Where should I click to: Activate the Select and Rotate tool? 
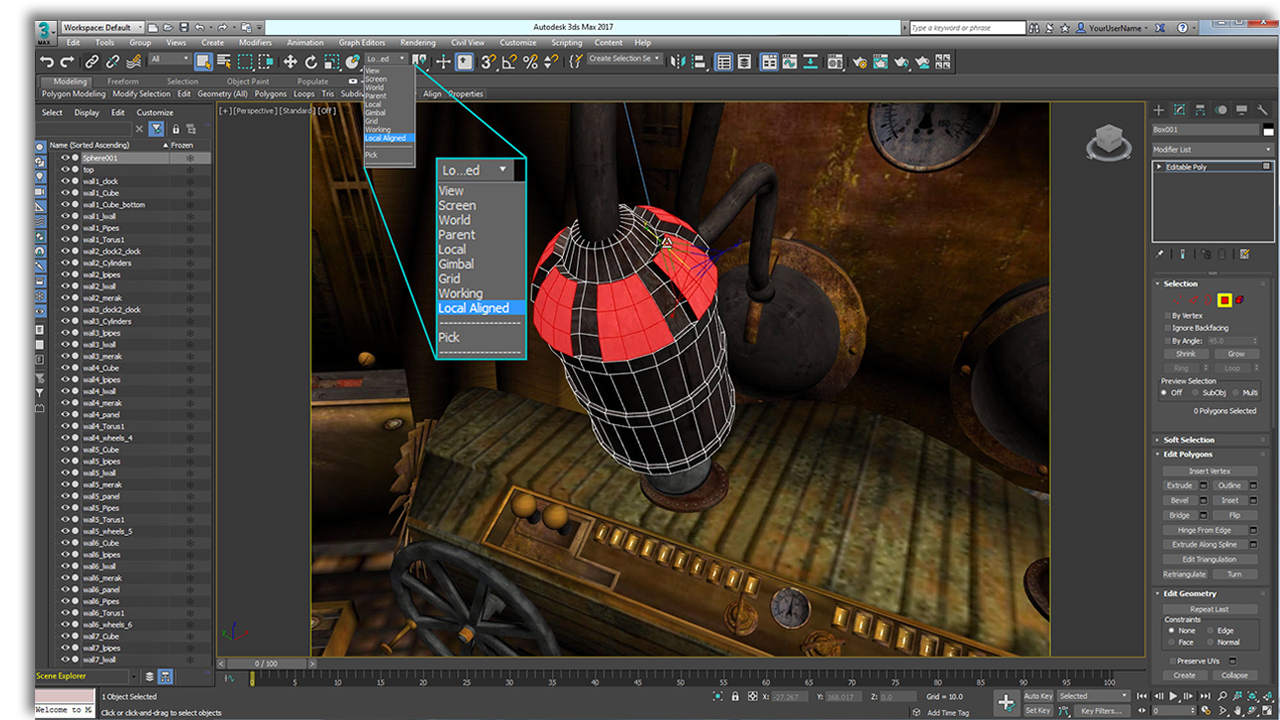[311, 62]
